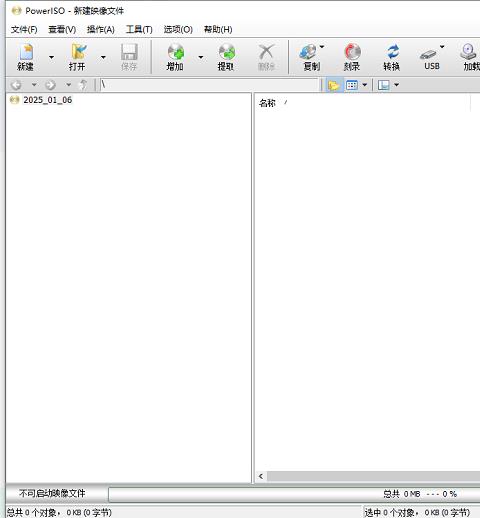Open the view mode dropdown arrow

point(365,85)
